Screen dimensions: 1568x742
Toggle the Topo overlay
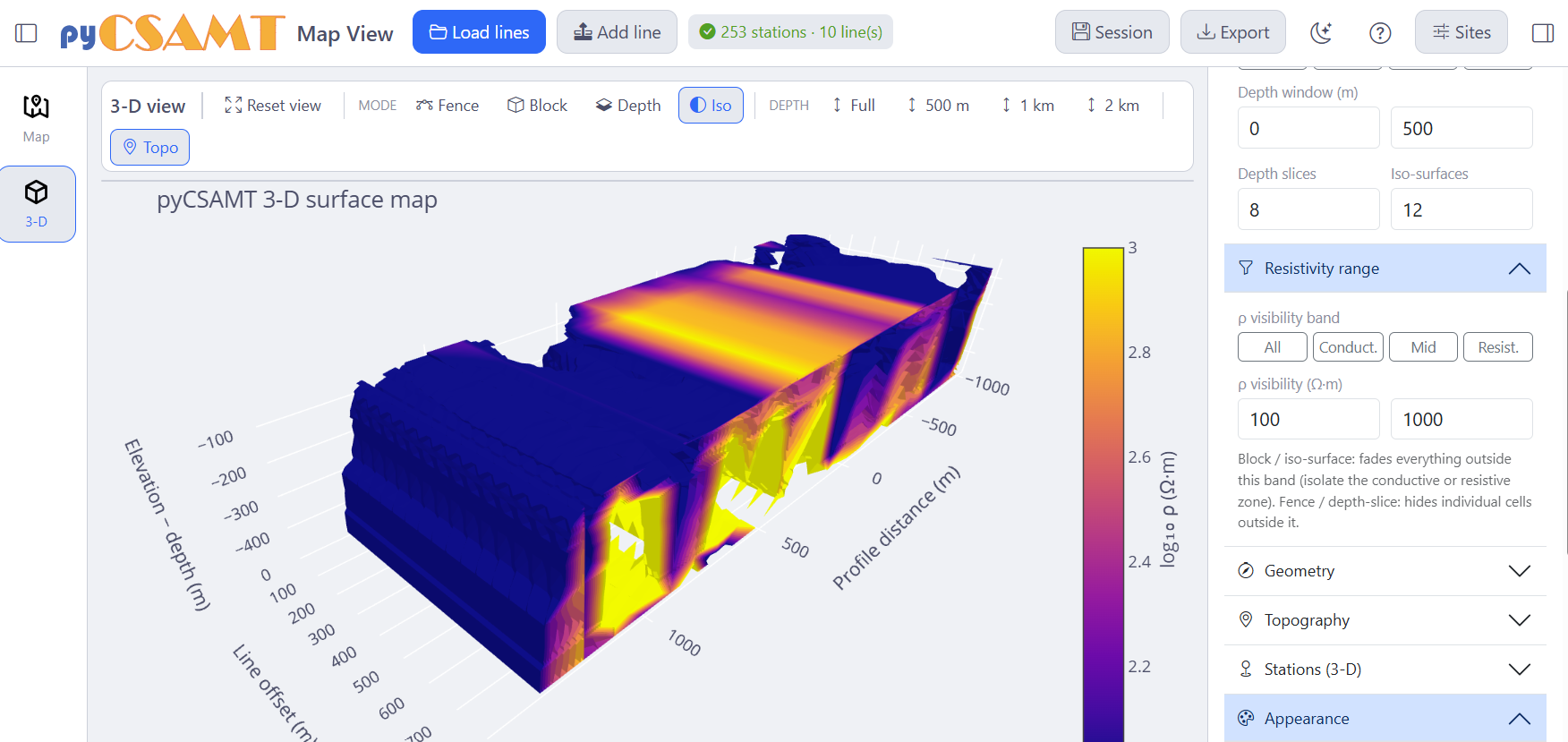(149, 148)
